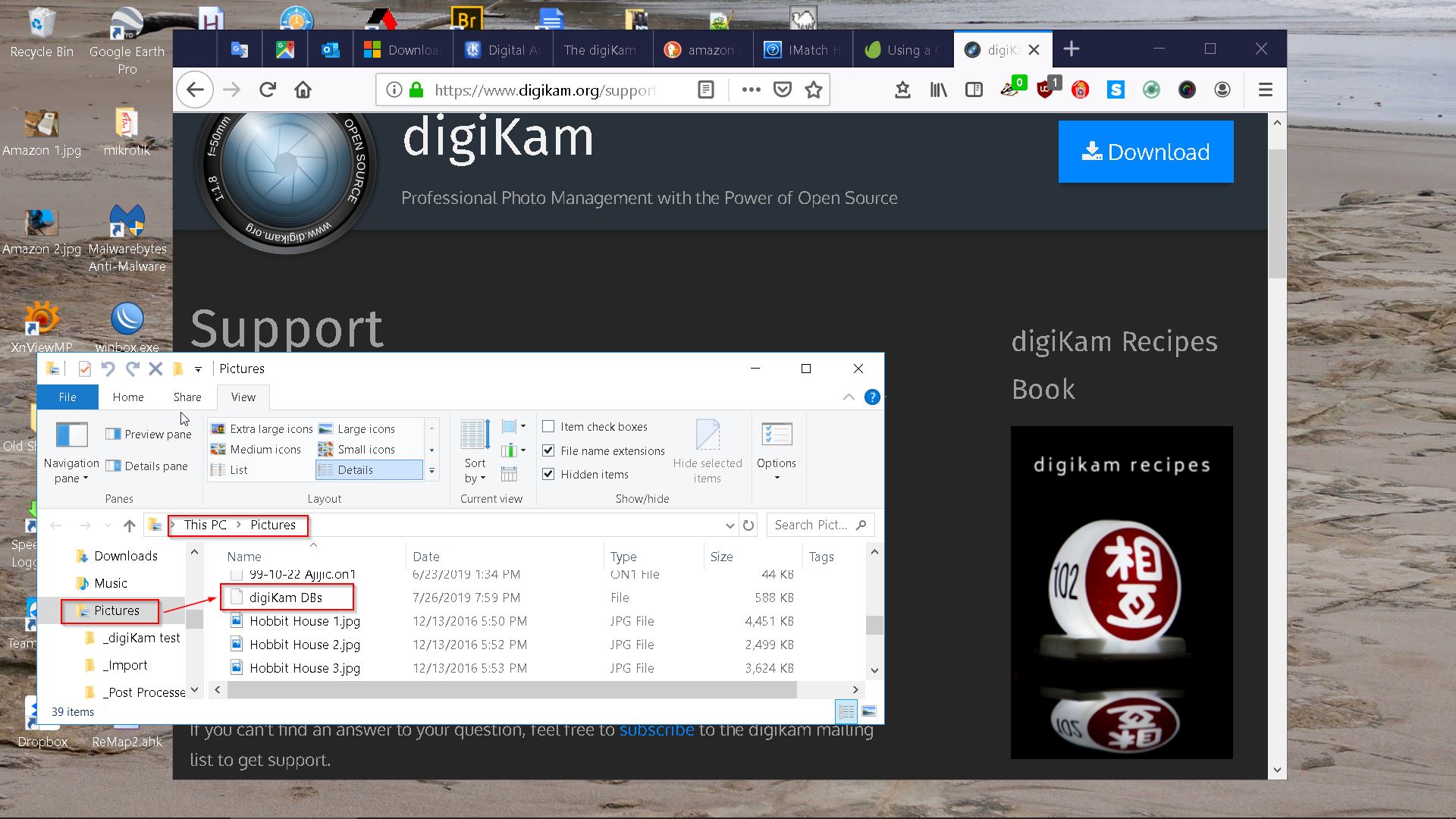Expand the Sort by dropdown

point(475,470)
